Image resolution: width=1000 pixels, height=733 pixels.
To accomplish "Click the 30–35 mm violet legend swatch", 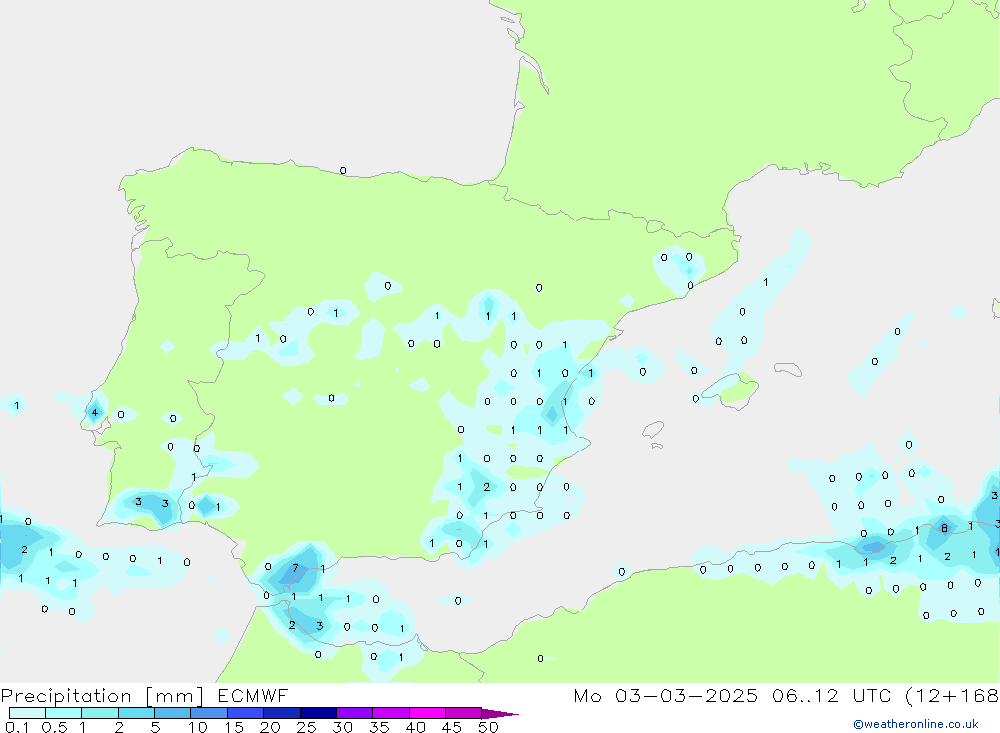I will tap(354, 713).
